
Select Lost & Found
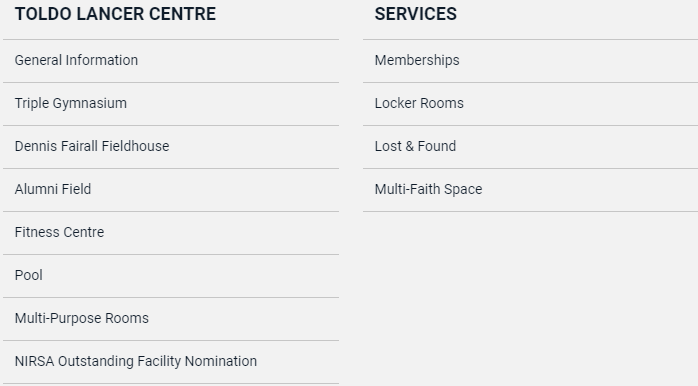pyautogui.click(x=415, y=146)
